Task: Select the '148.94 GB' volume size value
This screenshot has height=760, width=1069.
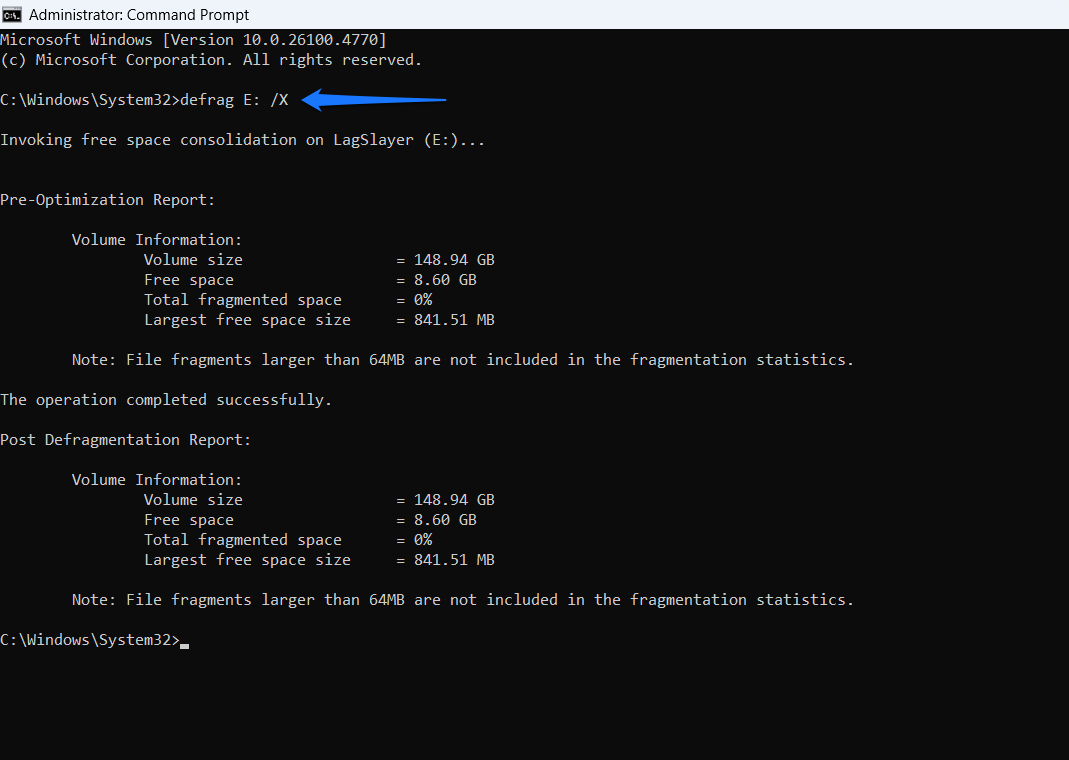Action: tap(454, 259)
